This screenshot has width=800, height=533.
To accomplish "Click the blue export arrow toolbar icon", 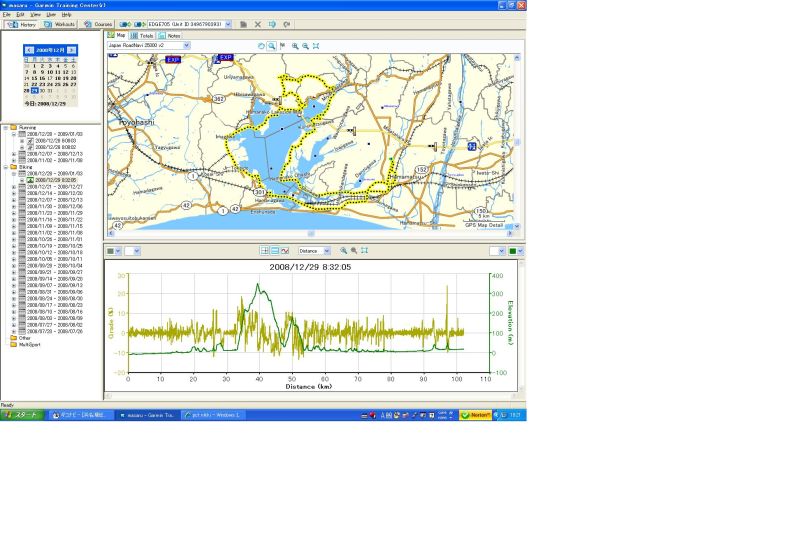I will (x=272, y=24).
